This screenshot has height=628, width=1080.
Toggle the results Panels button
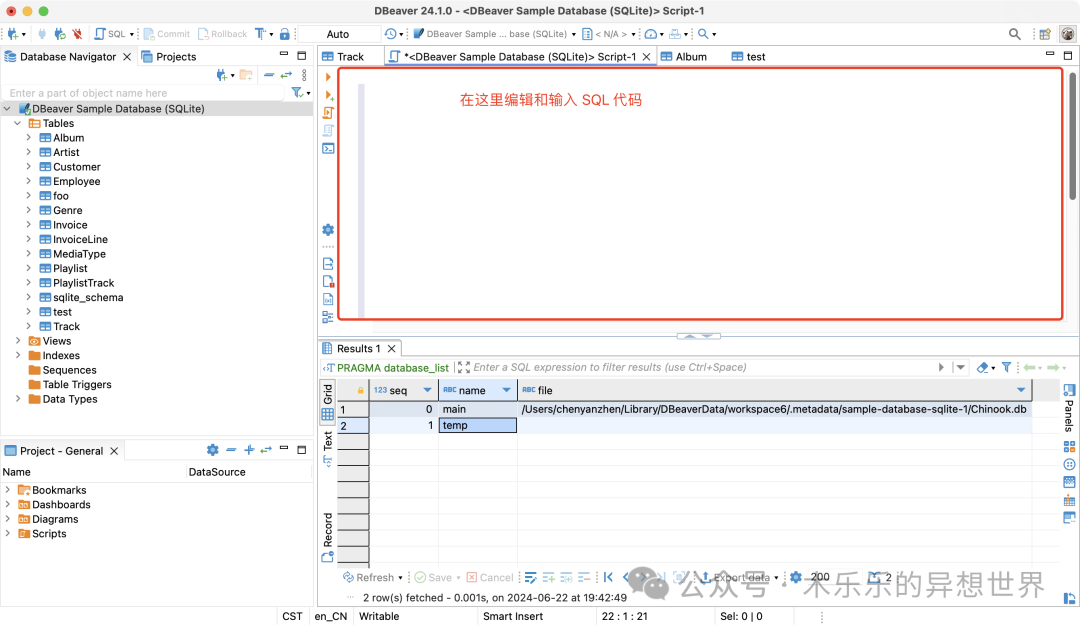click(1069, 407)
